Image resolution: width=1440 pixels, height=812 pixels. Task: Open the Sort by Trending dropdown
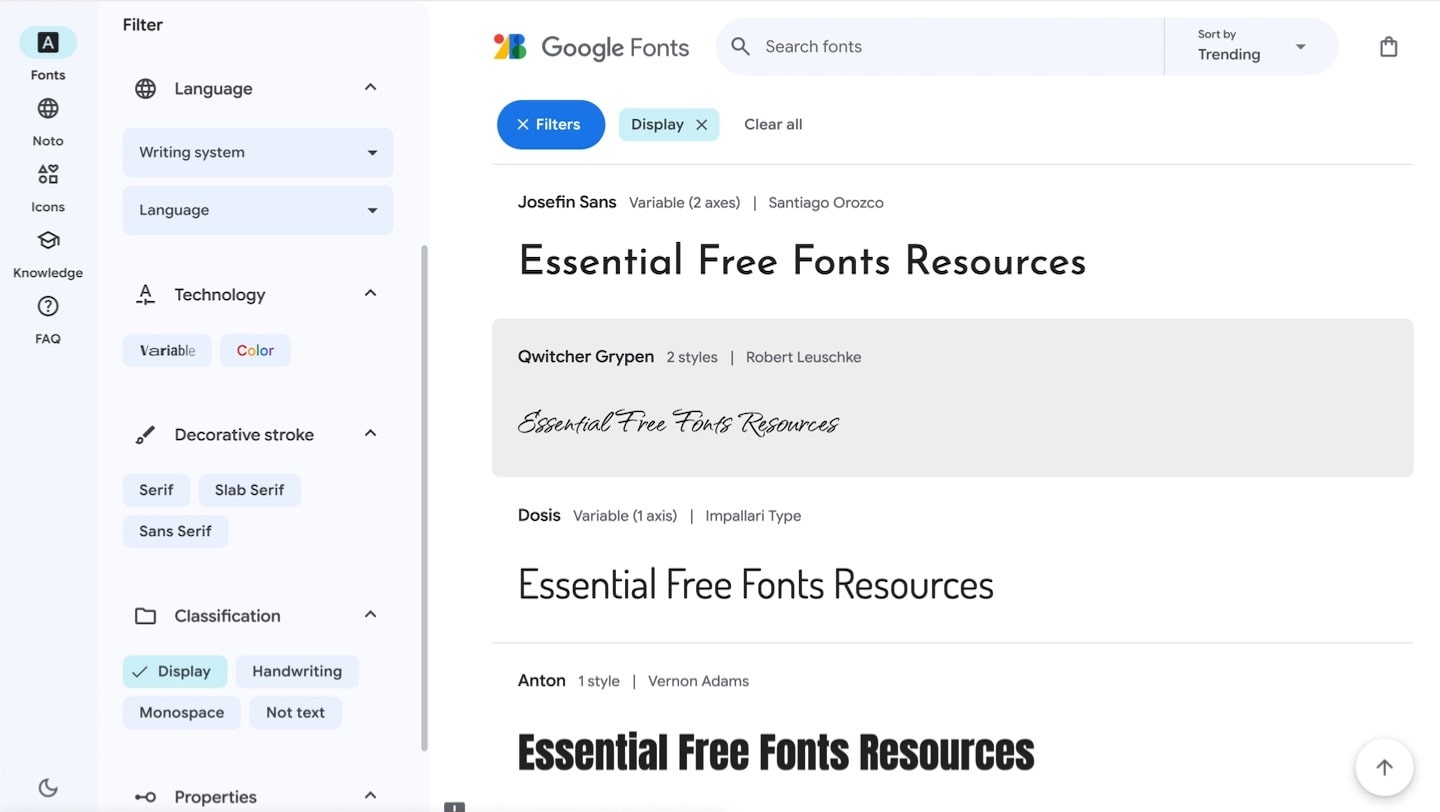pyautogui.click(x=1251, y=46)
